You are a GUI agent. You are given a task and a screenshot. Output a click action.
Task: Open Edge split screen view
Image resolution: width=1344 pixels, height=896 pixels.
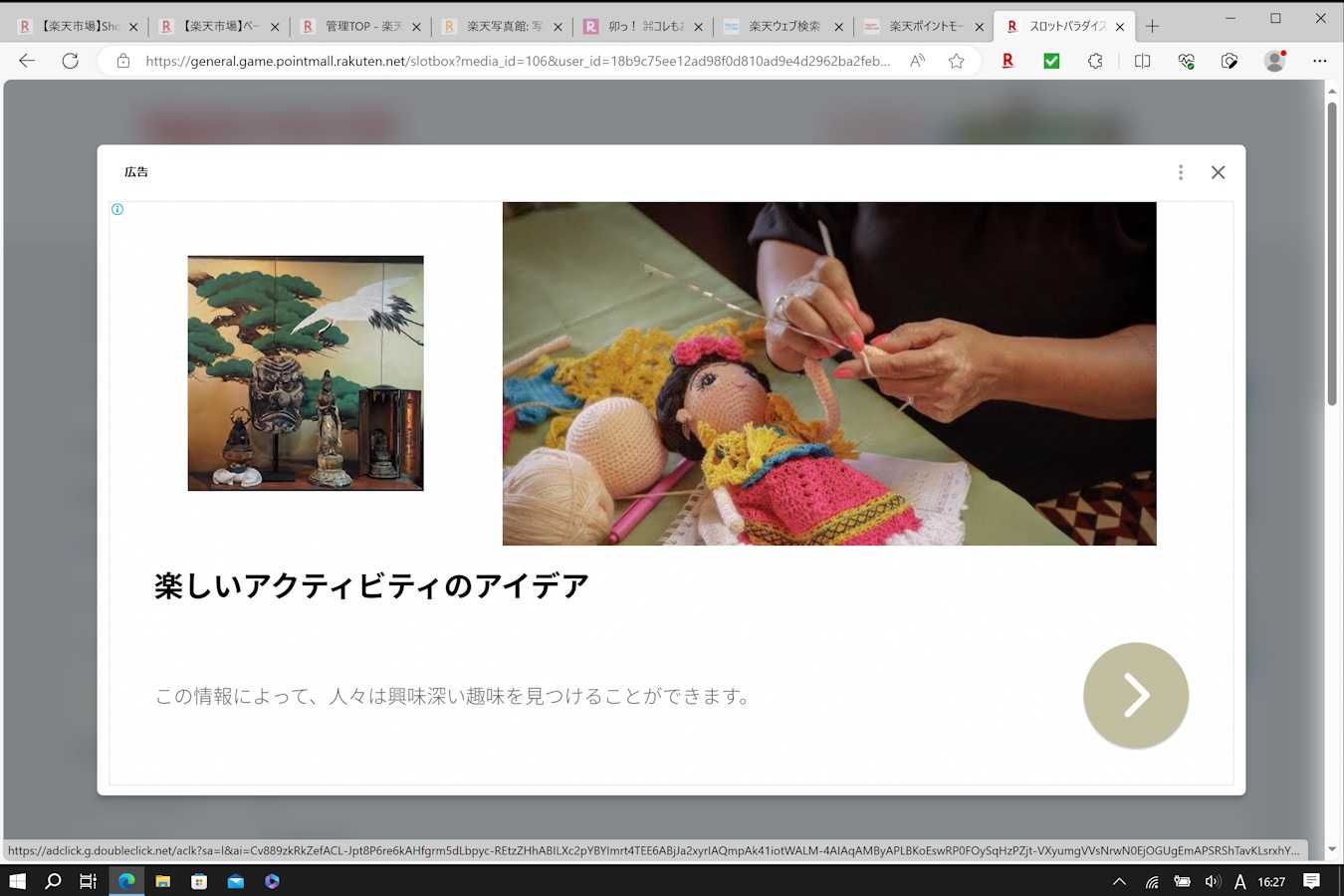1142,61
